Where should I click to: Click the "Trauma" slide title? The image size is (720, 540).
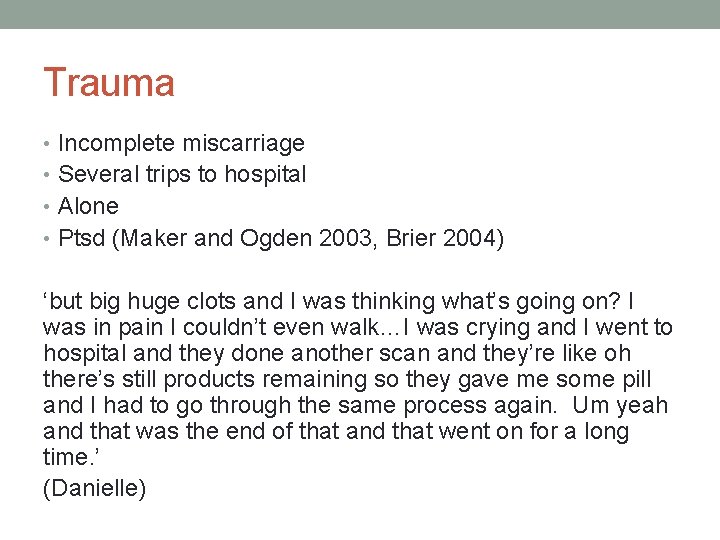click(x=108, y=82)
